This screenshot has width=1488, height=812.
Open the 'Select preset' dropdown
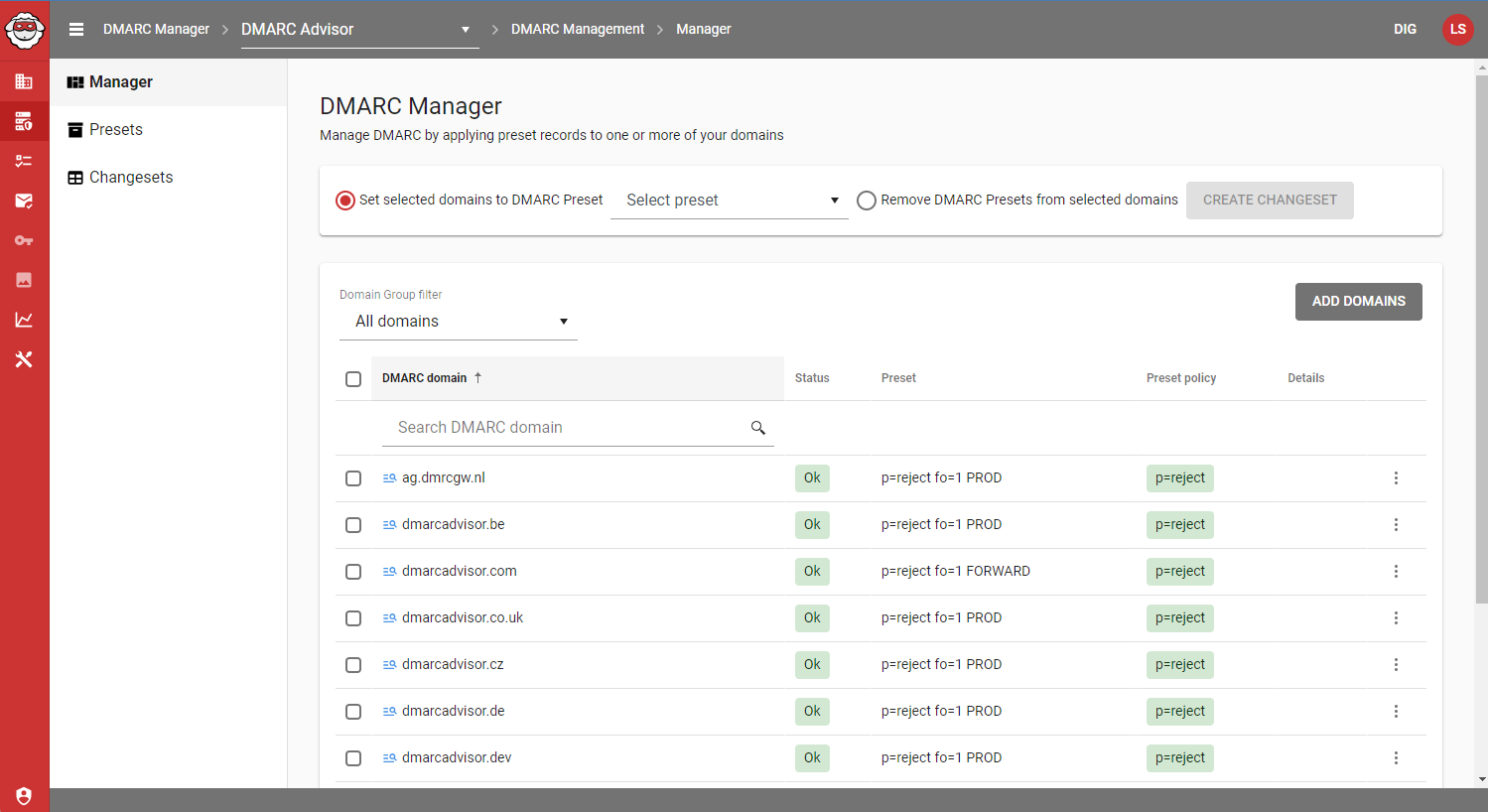(730, 200)
